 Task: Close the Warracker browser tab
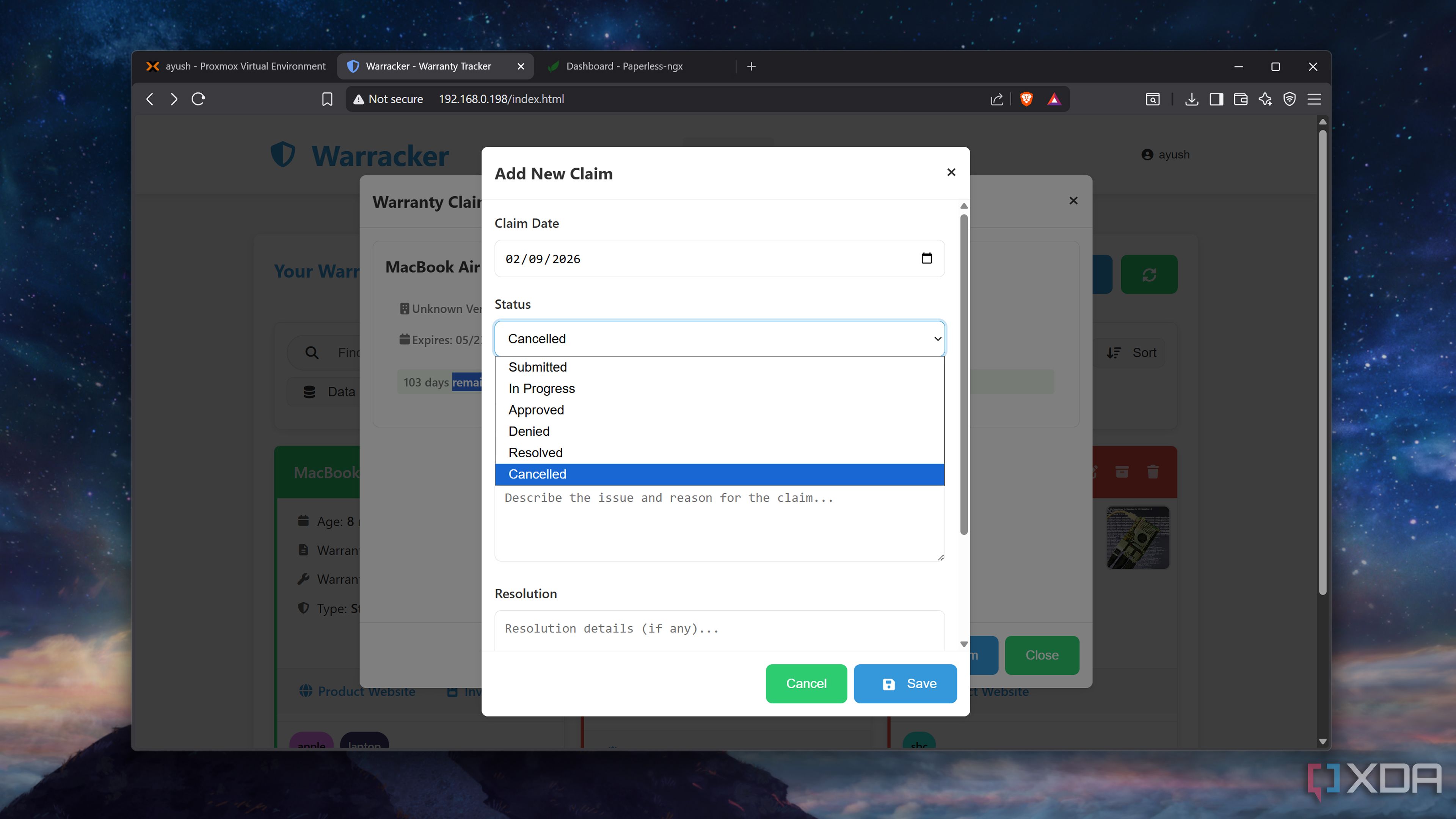tap(521, 66)
